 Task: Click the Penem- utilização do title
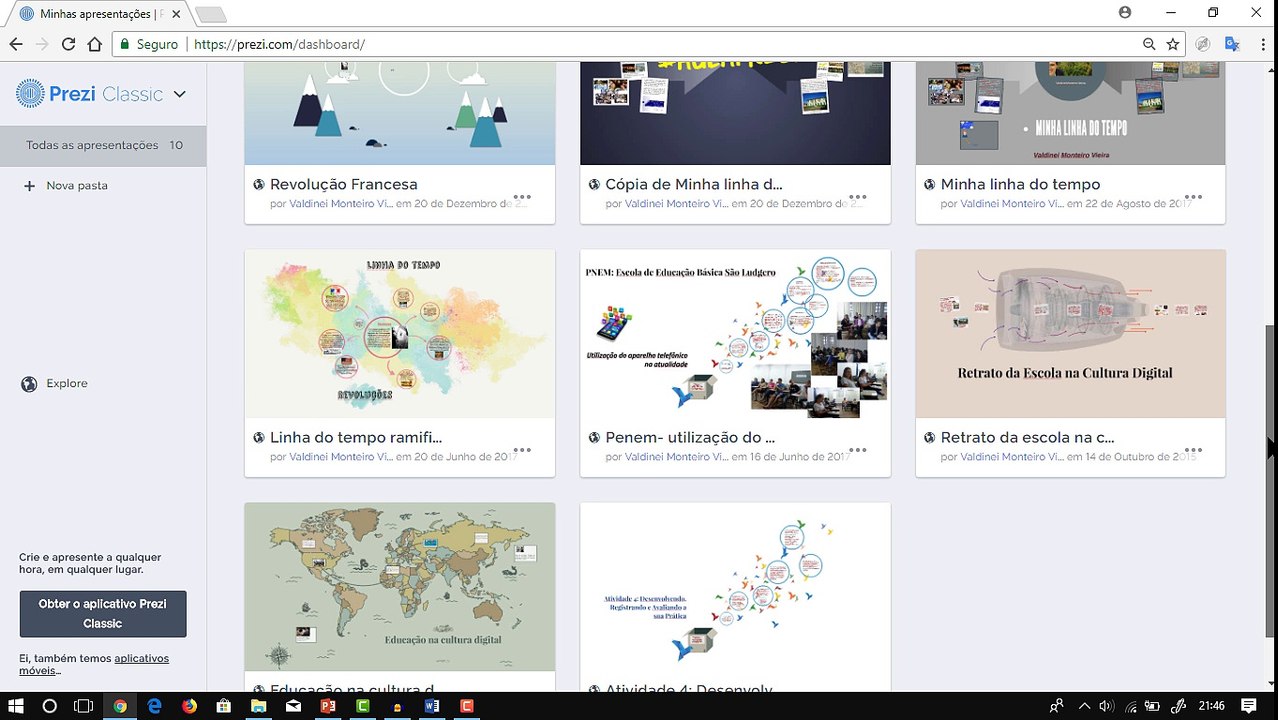[x=690, y=437]
